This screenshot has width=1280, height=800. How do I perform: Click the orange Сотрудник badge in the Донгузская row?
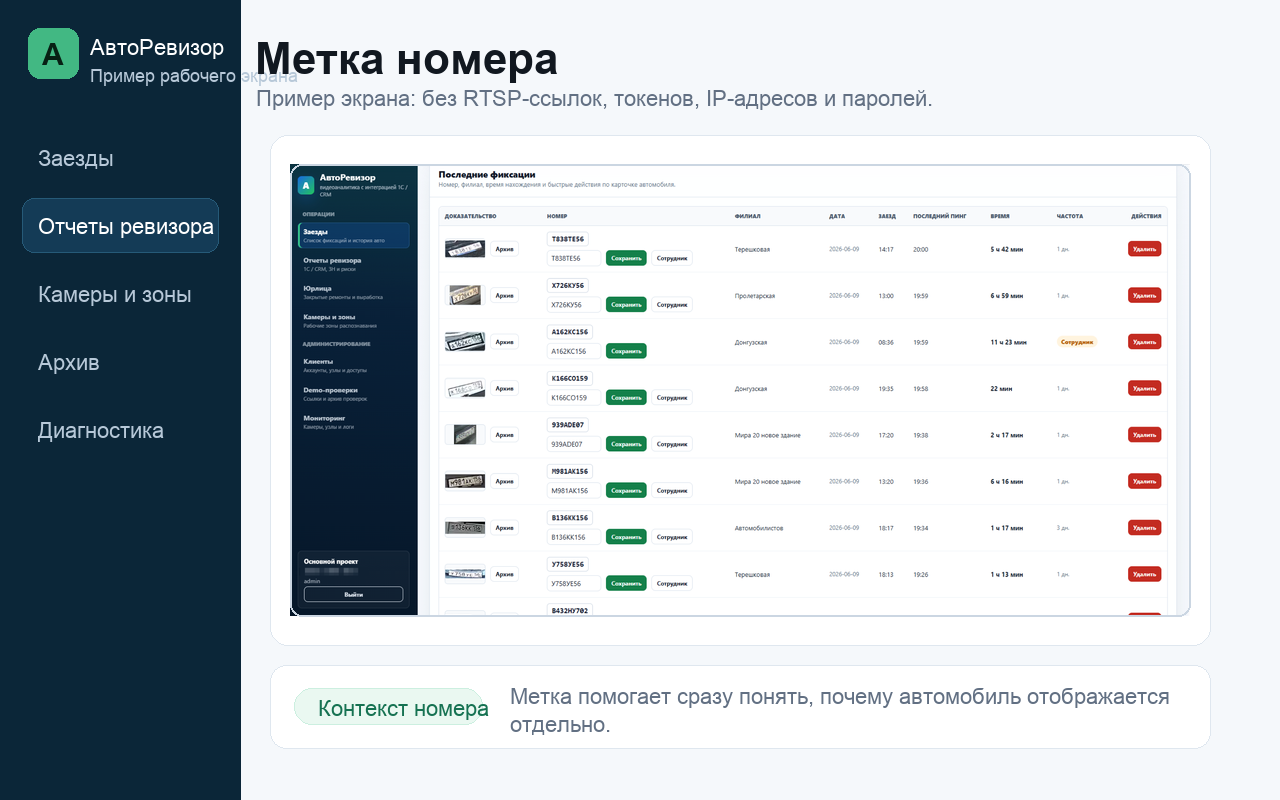1077,342
